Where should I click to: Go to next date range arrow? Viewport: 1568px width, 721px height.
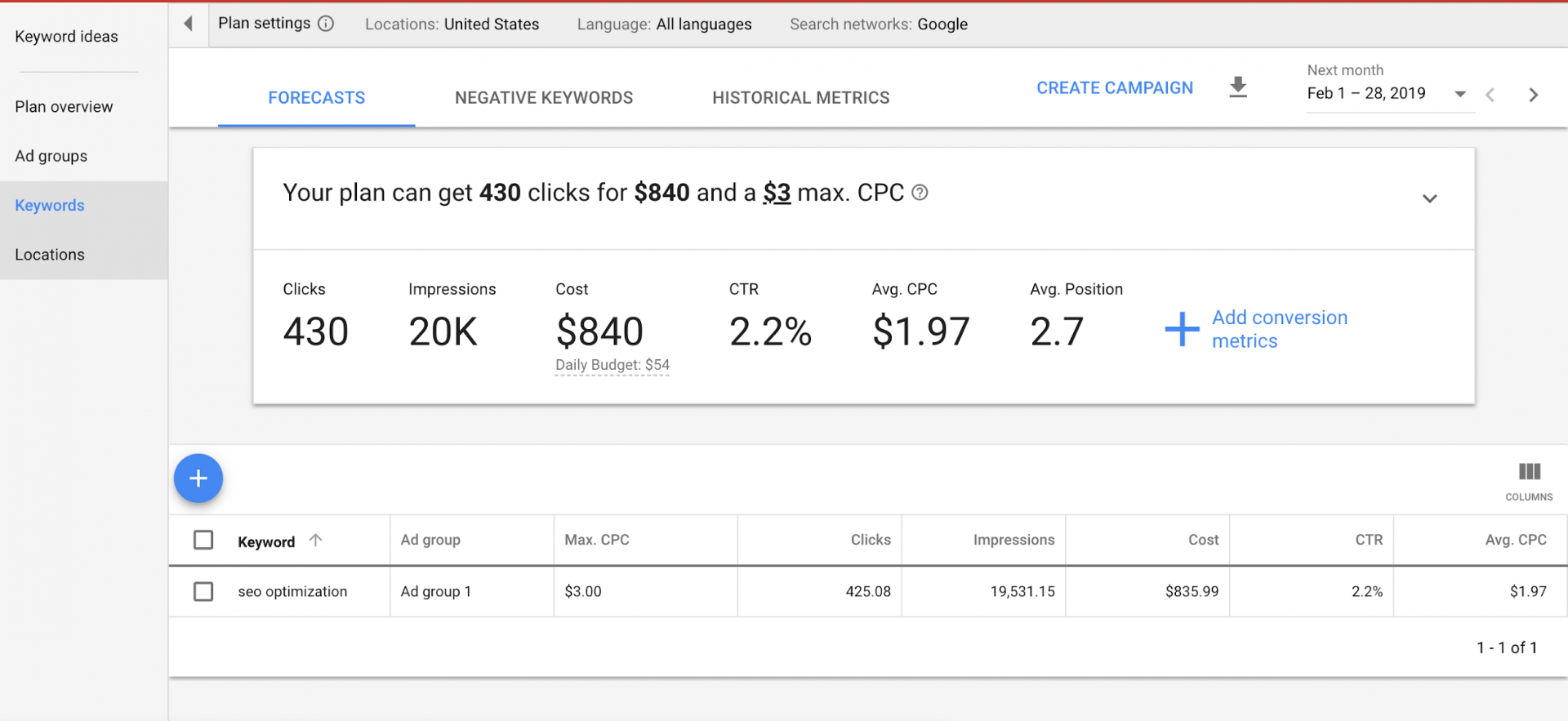tap(1533, 95)
